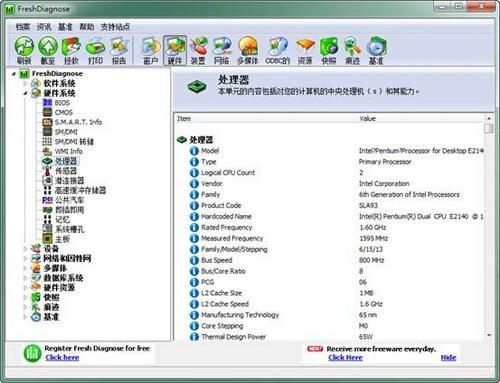Image resolution: width=500 pixels, height=383 pixels.
Task: Click the Hide link
Action: point(448,357)
